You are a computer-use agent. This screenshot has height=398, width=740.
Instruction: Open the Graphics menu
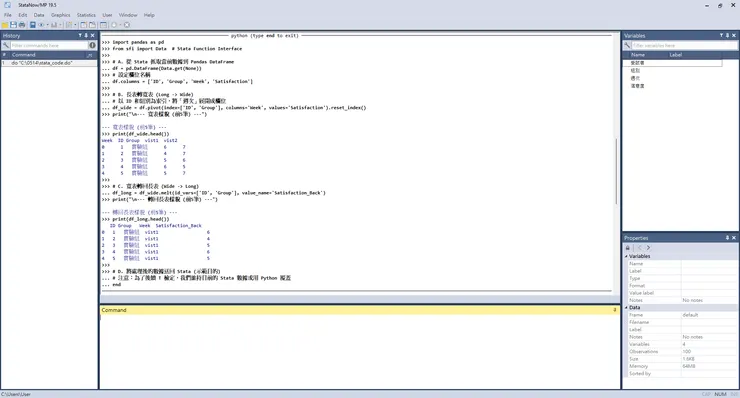click(x=60, y=15)
